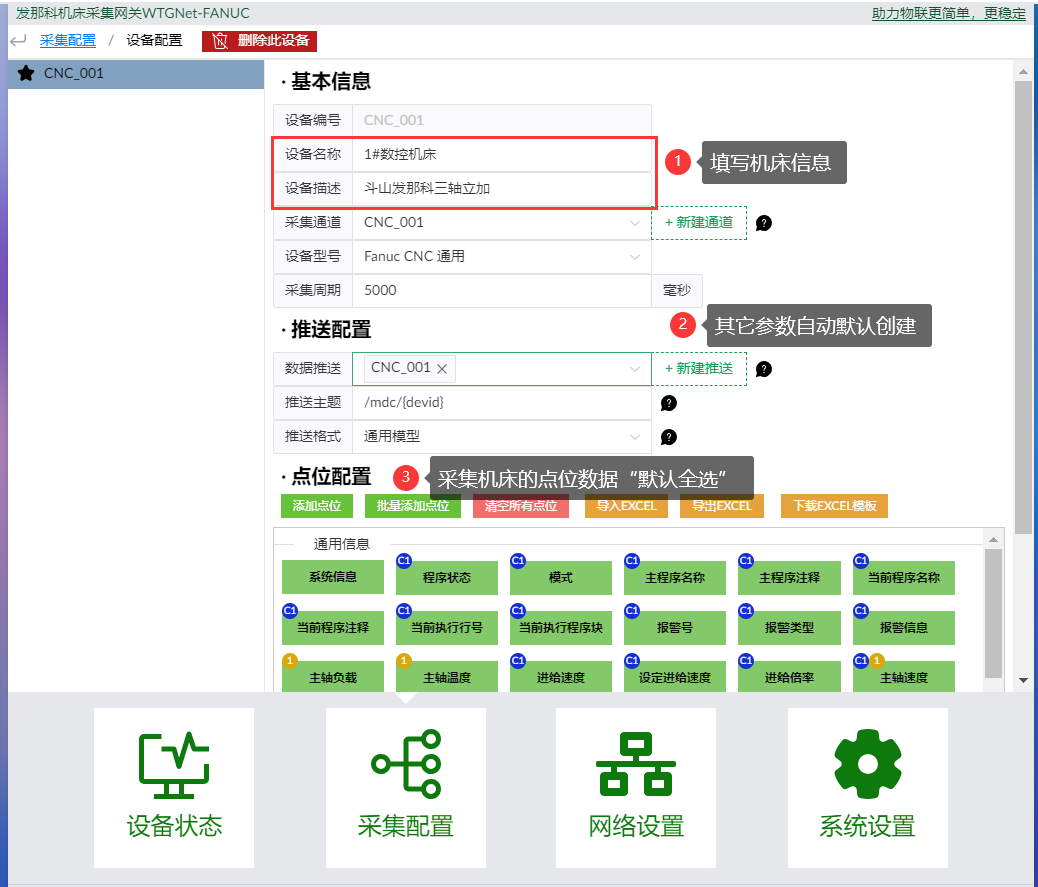Click the 采集配置 breadcrumb link

(x=68, y=40)
